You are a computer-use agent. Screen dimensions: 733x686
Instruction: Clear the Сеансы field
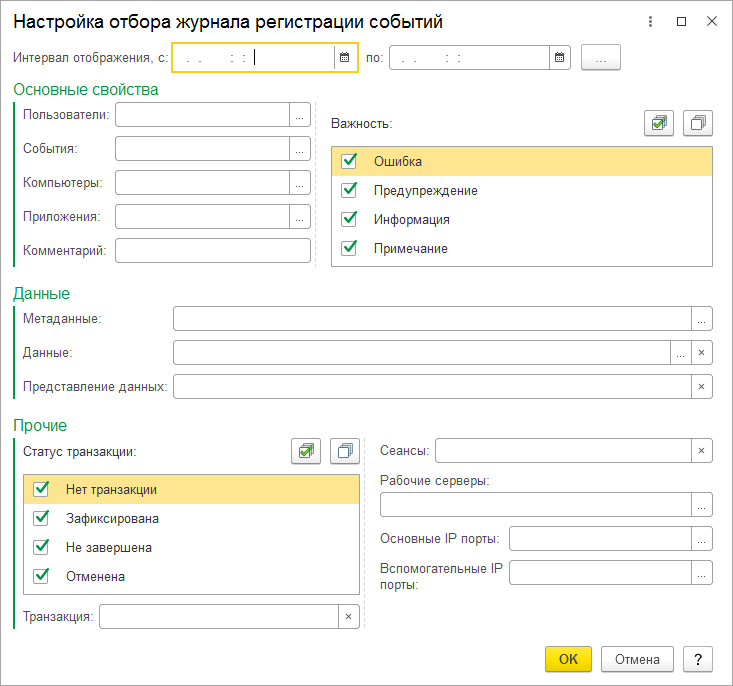pyautogui.click(x=701, y=451)
